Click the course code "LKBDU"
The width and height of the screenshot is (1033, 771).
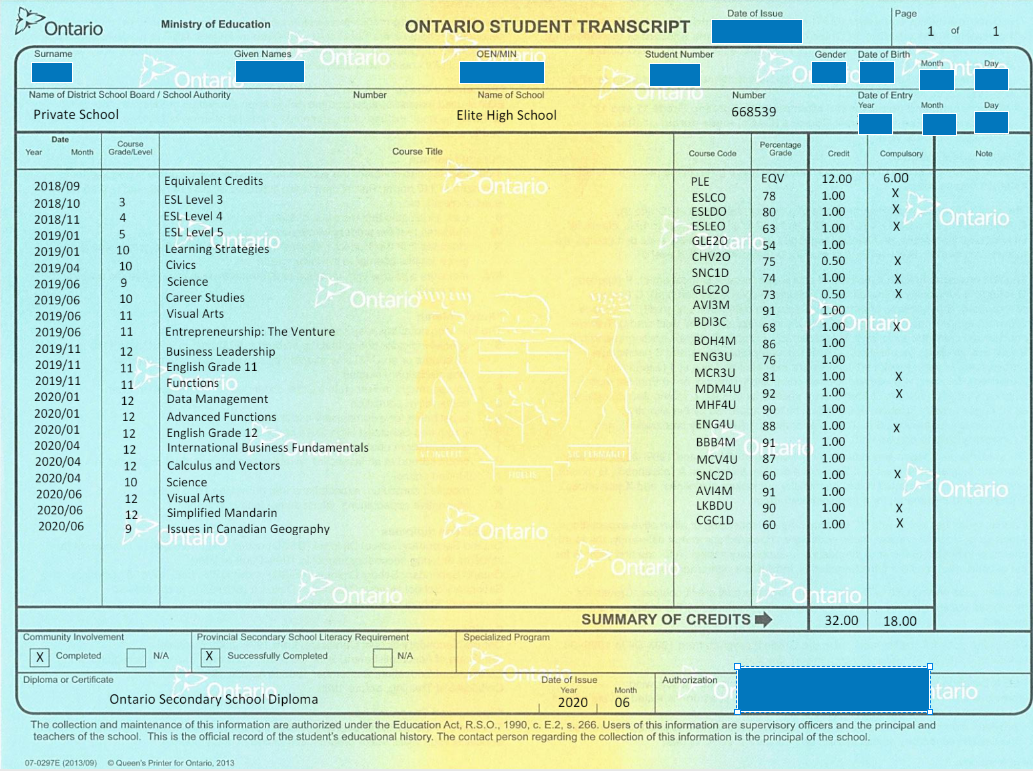pyautogui.click(x=714, y=506)
